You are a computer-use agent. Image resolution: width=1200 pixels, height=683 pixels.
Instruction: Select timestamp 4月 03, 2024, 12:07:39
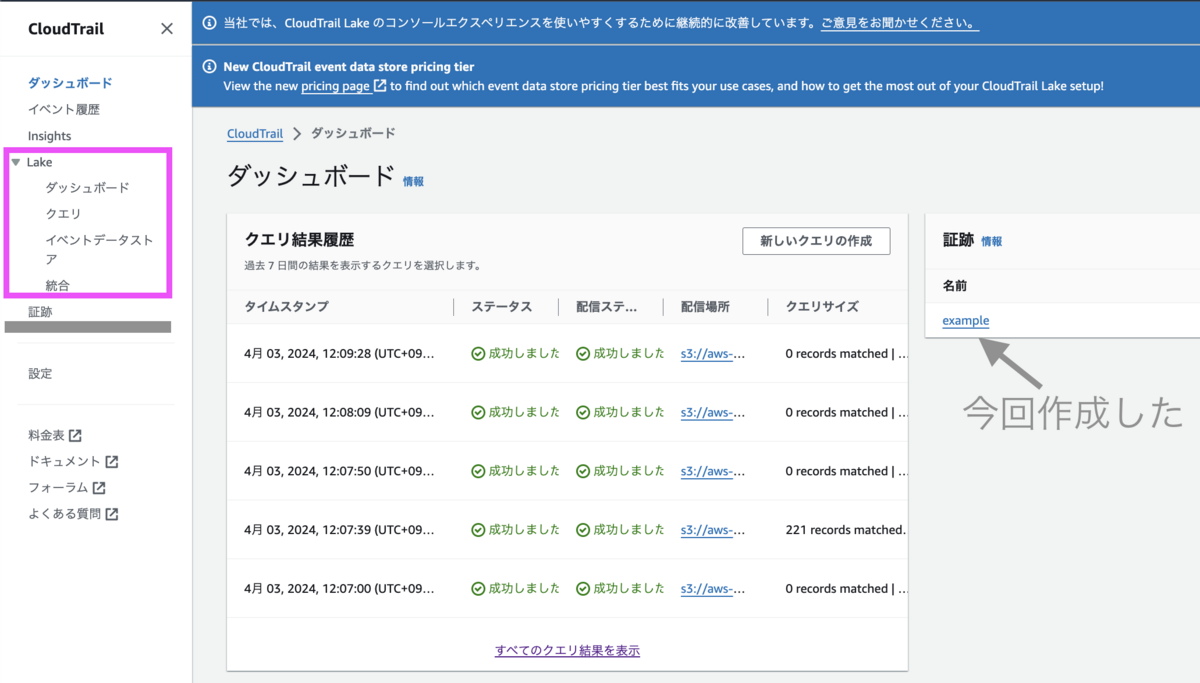tap(339, 530)
